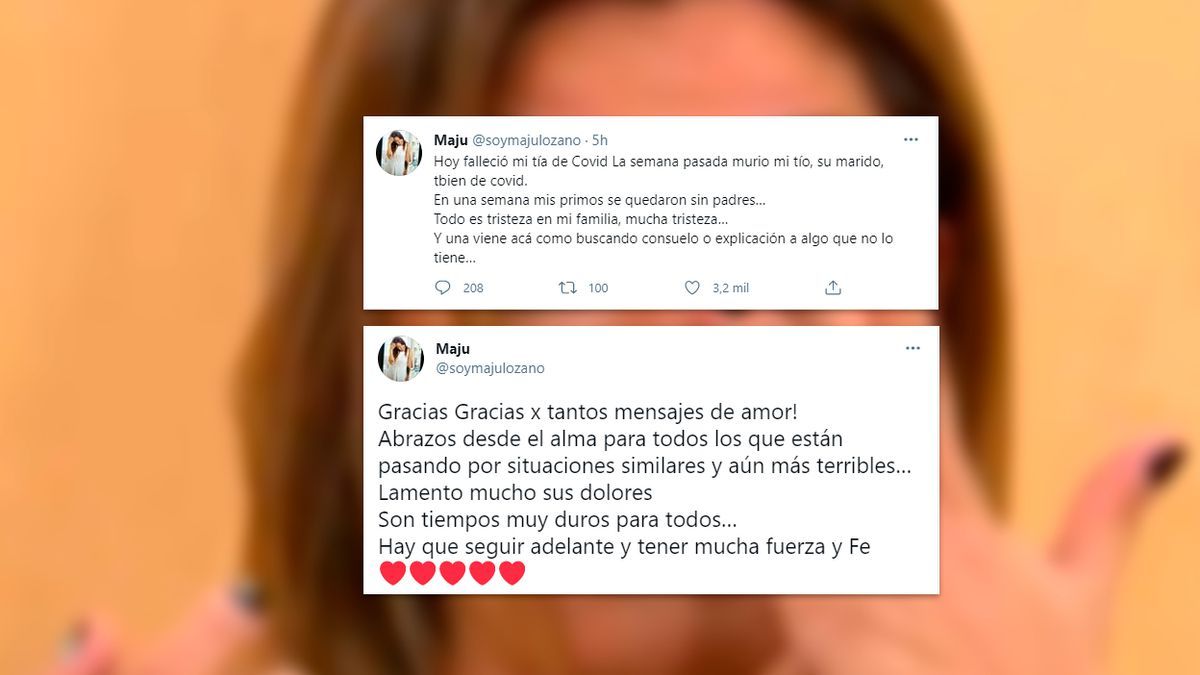
Task: Click the retweet icon on first tweet
Action: pyautogui.click(x=567, y=288)
